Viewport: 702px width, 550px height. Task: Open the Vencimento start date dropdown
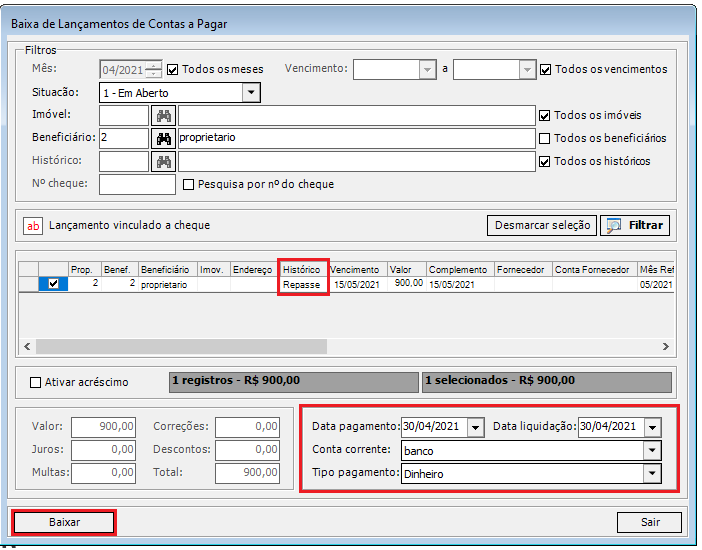point(428,70)
